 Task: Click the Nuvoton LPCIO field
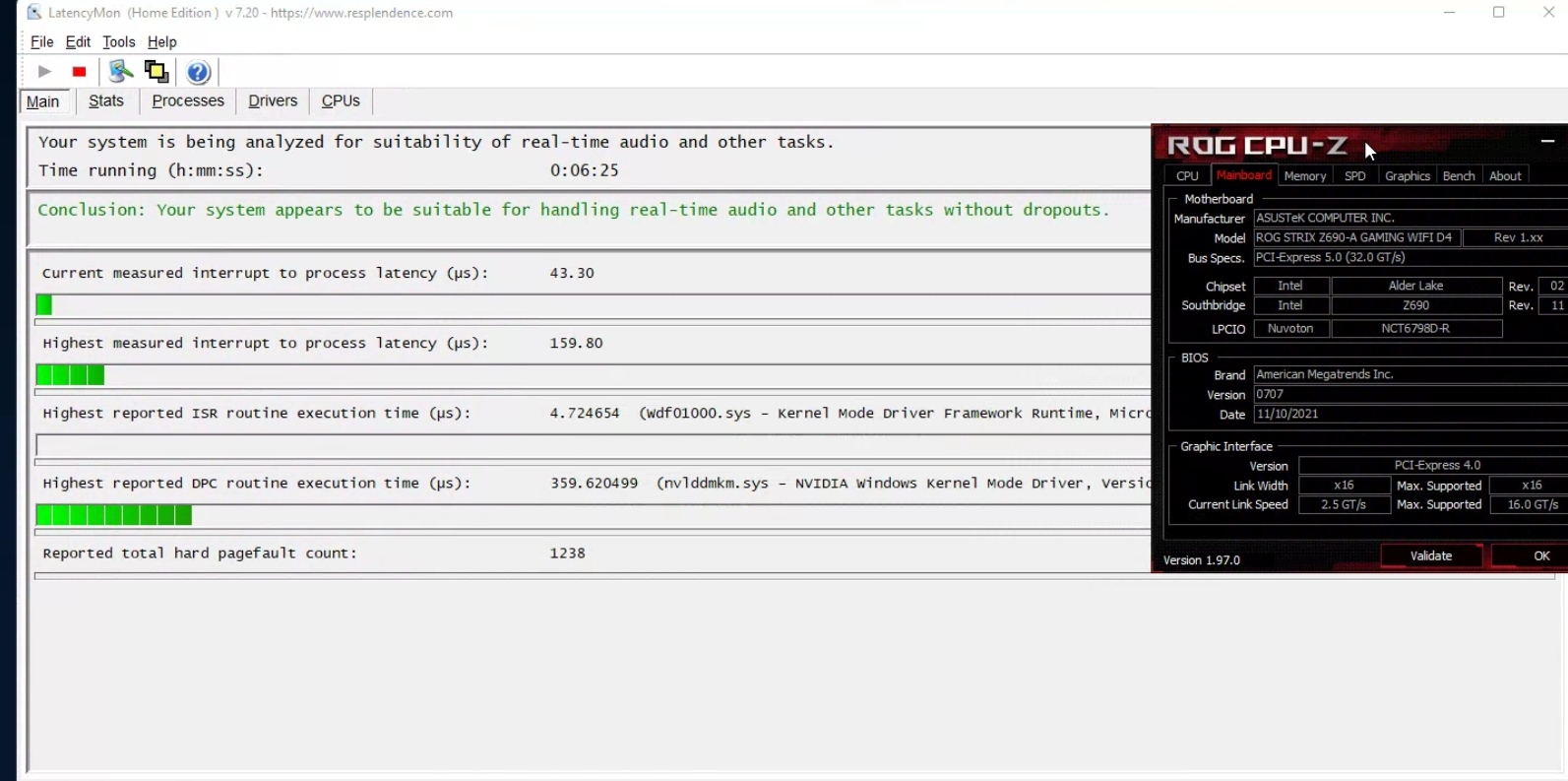tap(1291, 329)
